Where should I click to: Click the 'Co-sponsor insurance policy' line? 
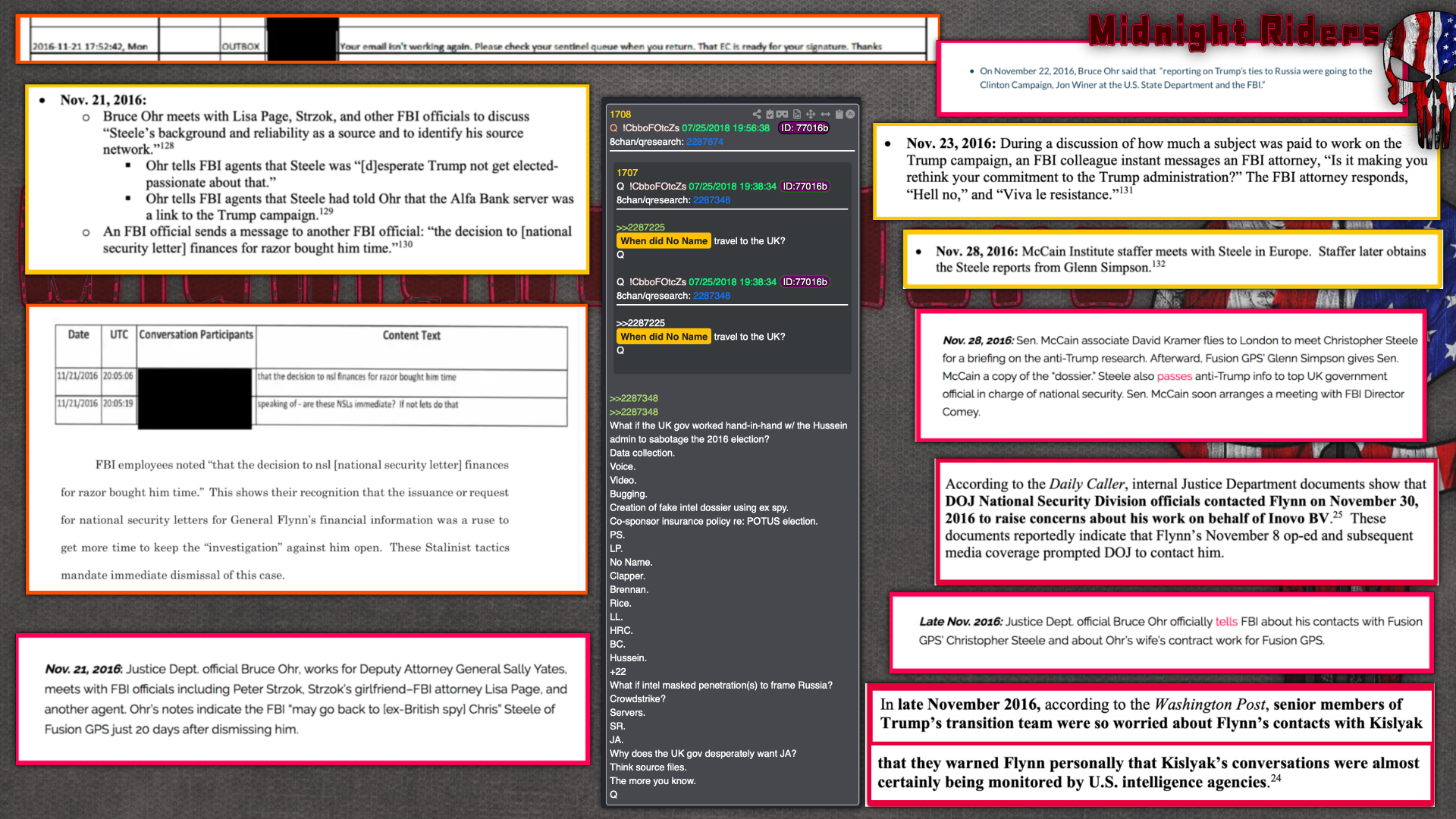tap(713, 521)
